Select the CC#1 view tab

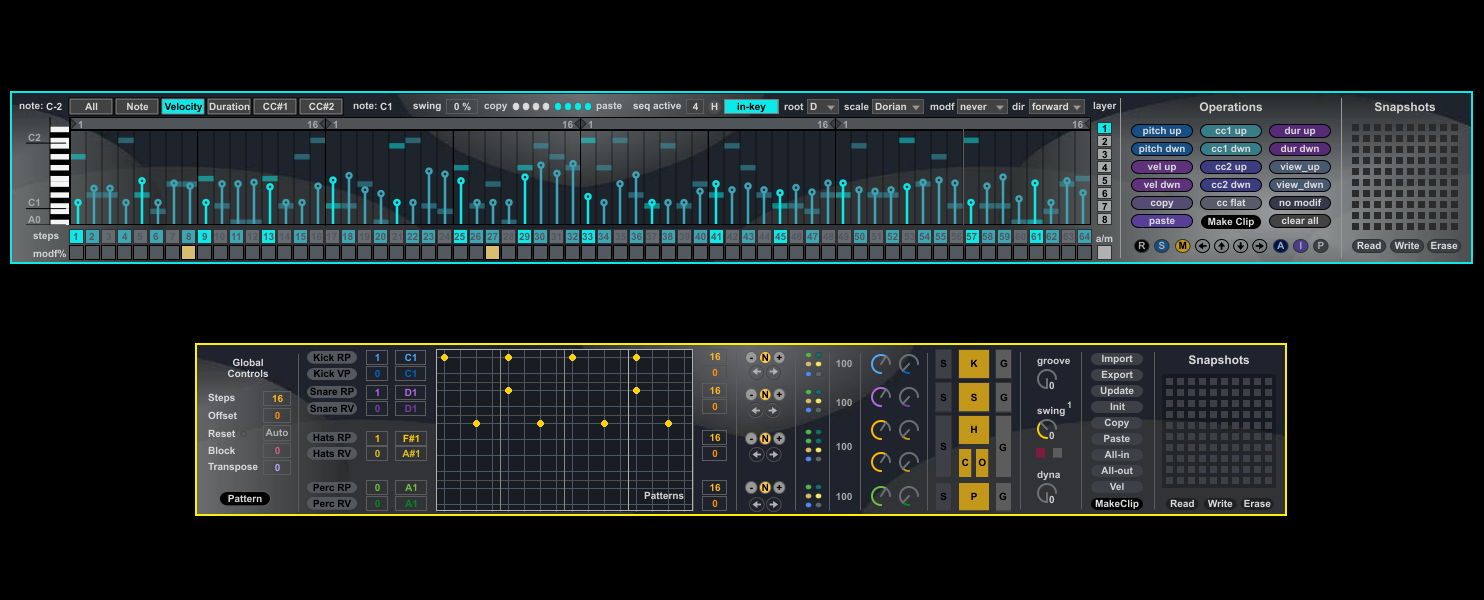[275, 106]
